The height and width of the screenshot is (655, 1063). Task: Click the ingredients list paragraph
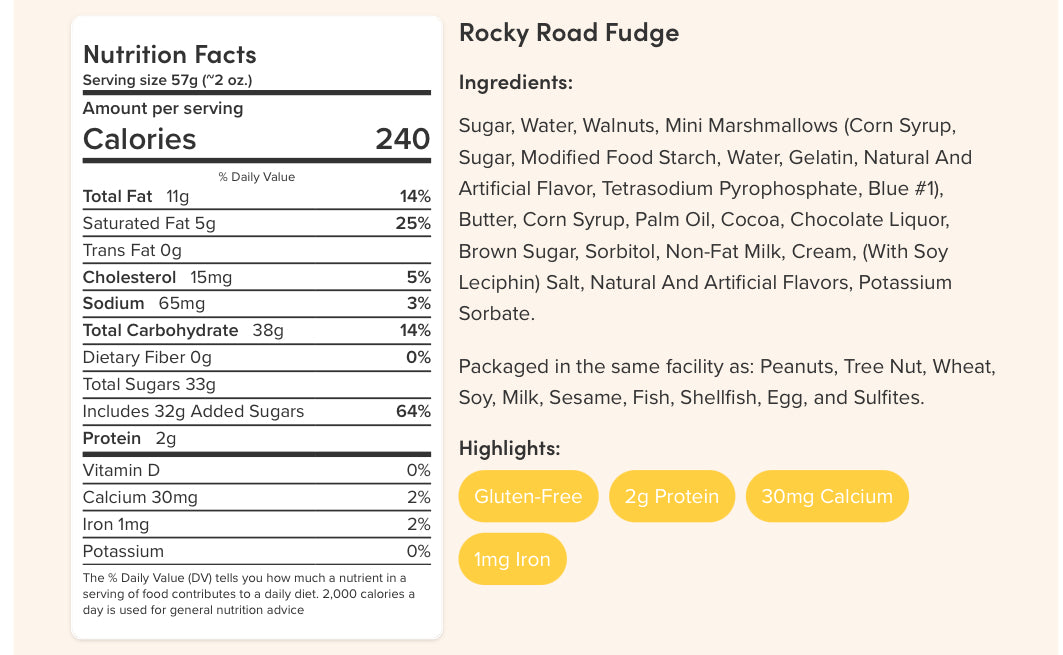[715, 219]
